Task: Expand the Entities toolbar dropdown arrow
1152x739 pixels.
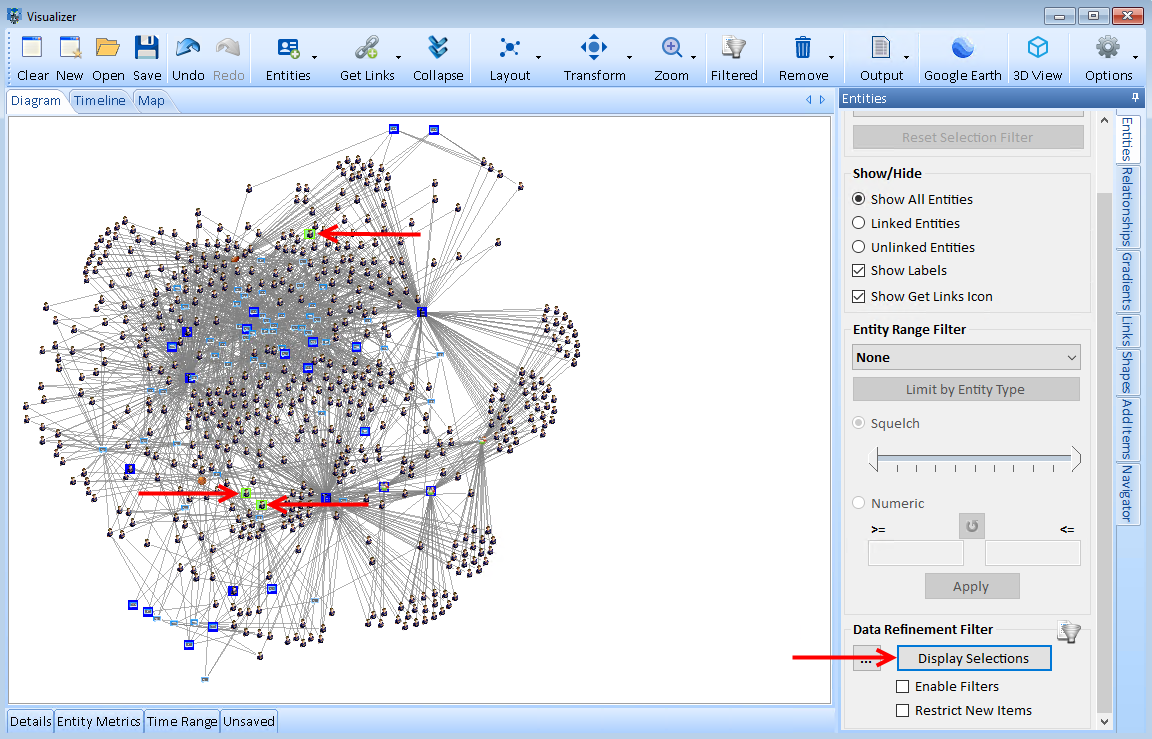Action: pos(314,57)
